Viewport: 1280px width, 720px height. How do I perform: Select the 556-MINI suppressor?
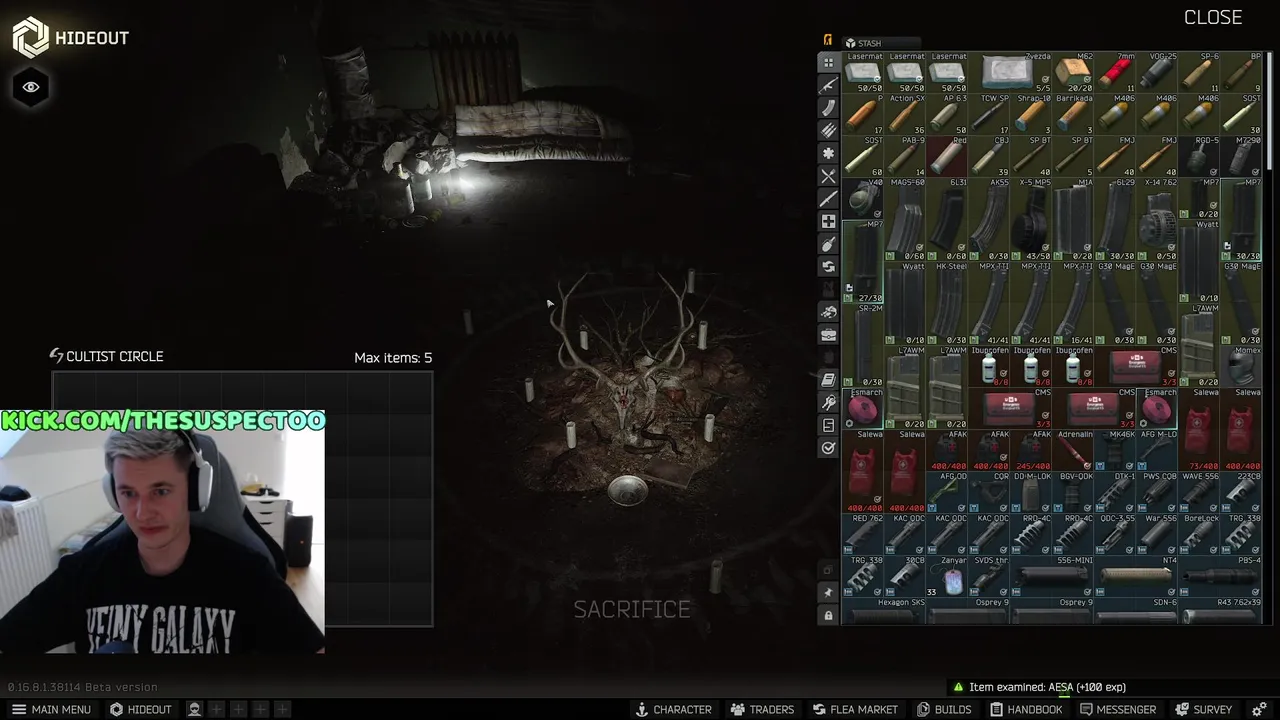click(1053, 576)
